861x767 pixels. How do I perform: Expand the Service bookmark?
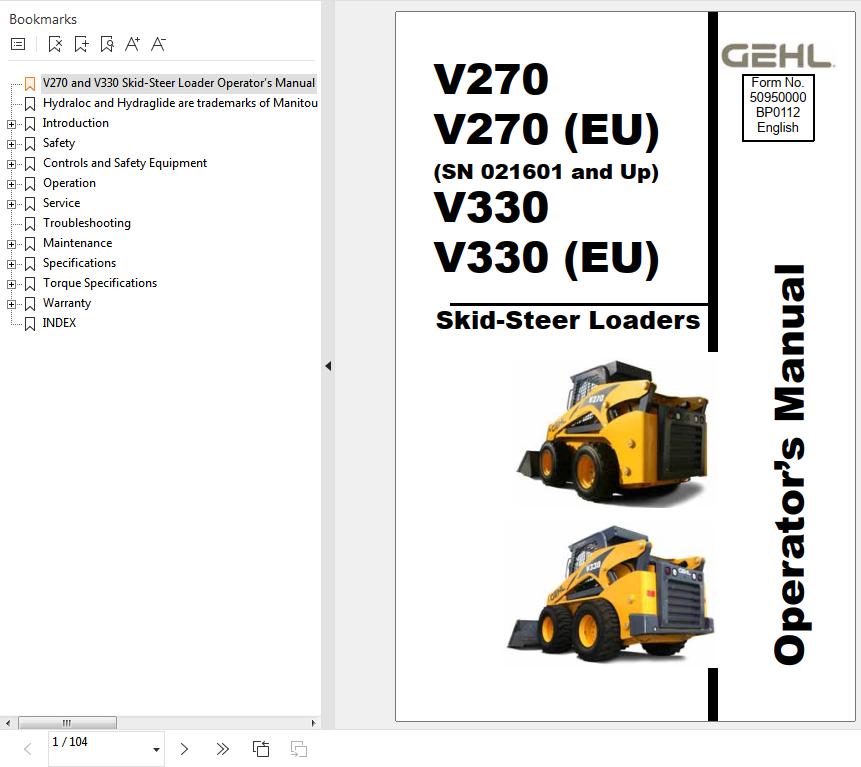point(11,204)
